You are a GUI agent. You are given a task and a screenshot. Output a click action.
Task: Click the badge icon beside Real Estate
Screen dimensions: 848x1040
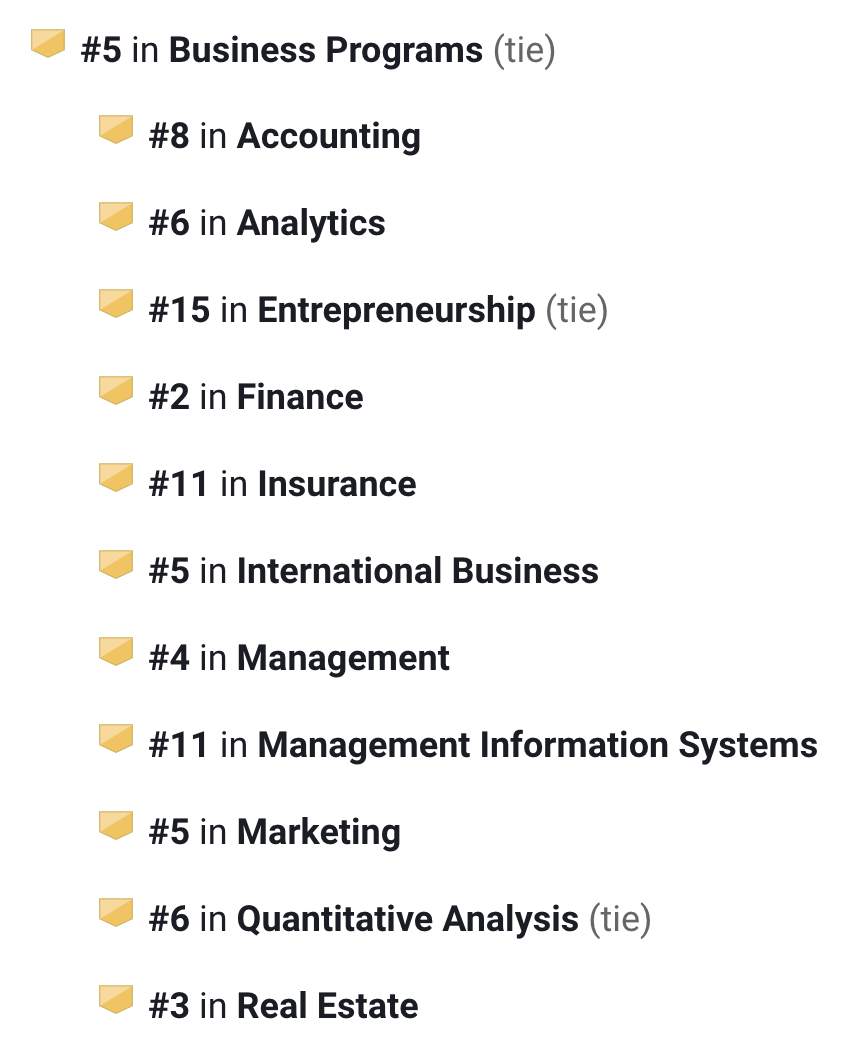coord(116,1000)
